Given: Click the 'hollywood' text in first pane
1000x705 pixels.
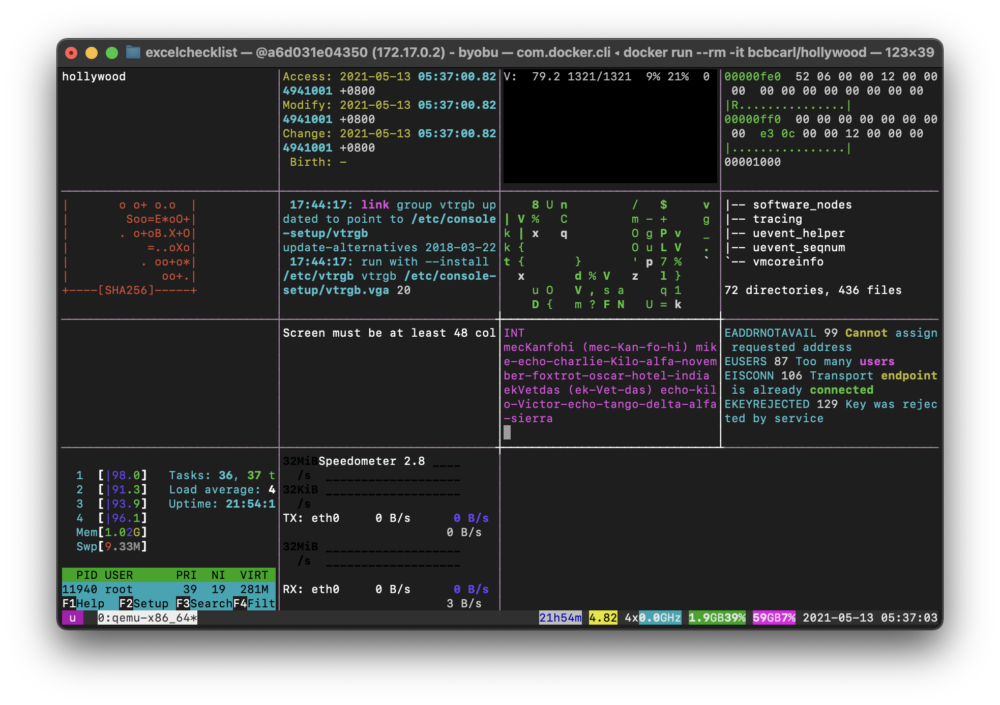Looking at the screenshot, I should point(94,77).
